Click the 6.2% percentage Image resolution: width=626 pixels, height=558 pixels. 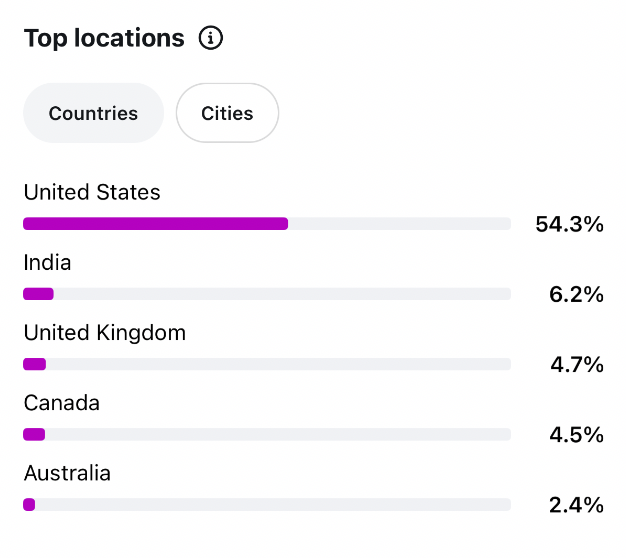click(x=576, y=295)
